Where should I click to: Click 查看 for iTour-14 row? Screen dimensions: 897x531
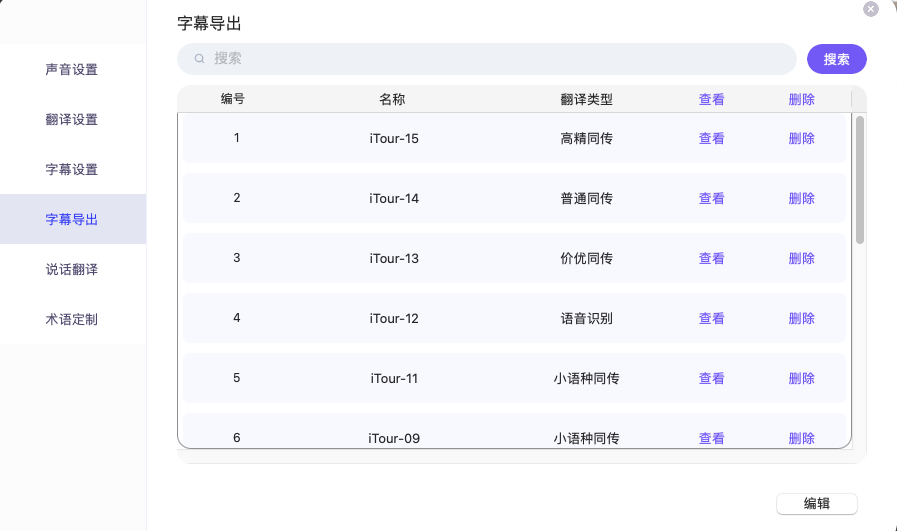pos(711,199)
